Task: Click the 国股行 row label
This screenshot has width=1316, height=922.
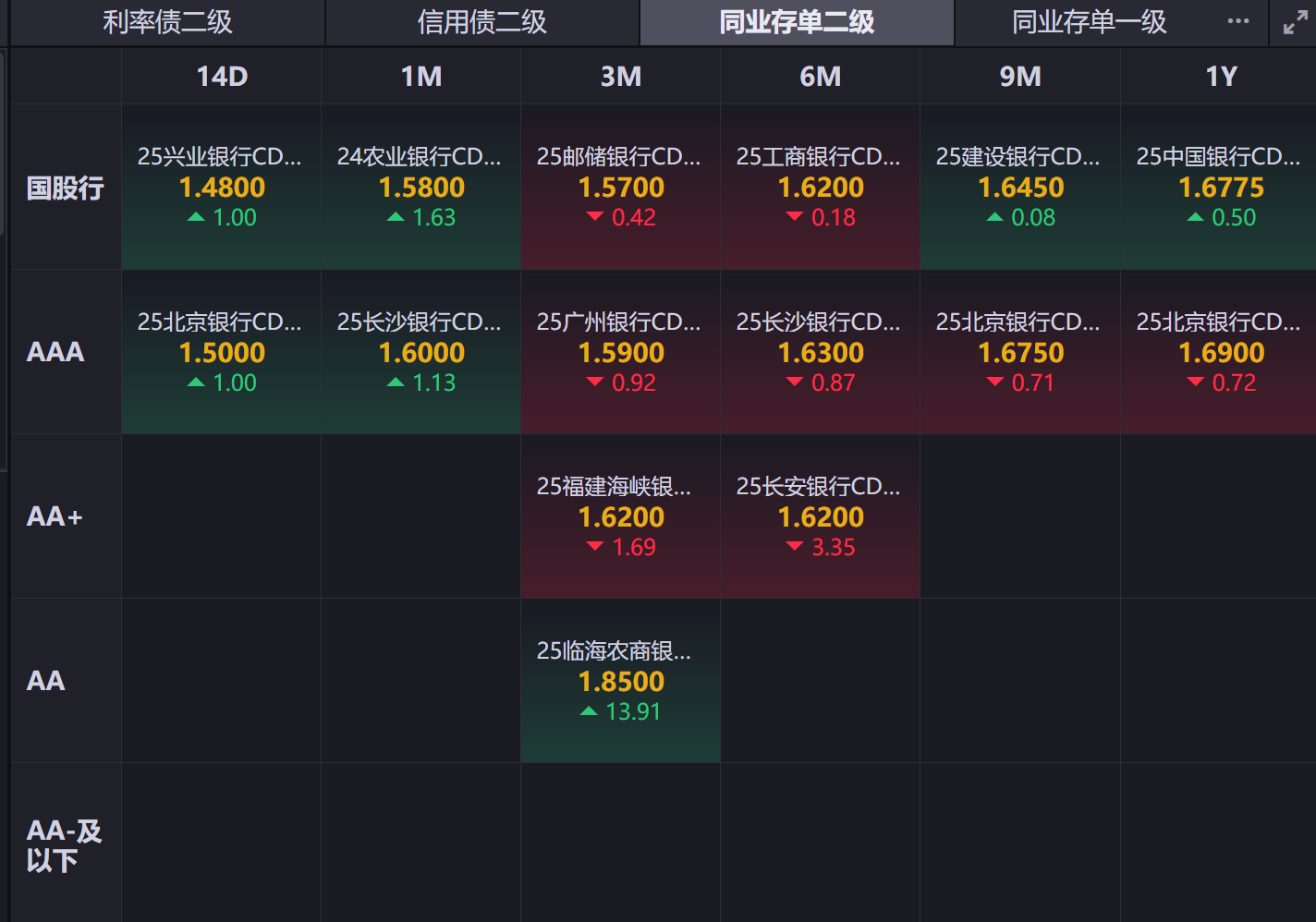Action: [65, 188]
